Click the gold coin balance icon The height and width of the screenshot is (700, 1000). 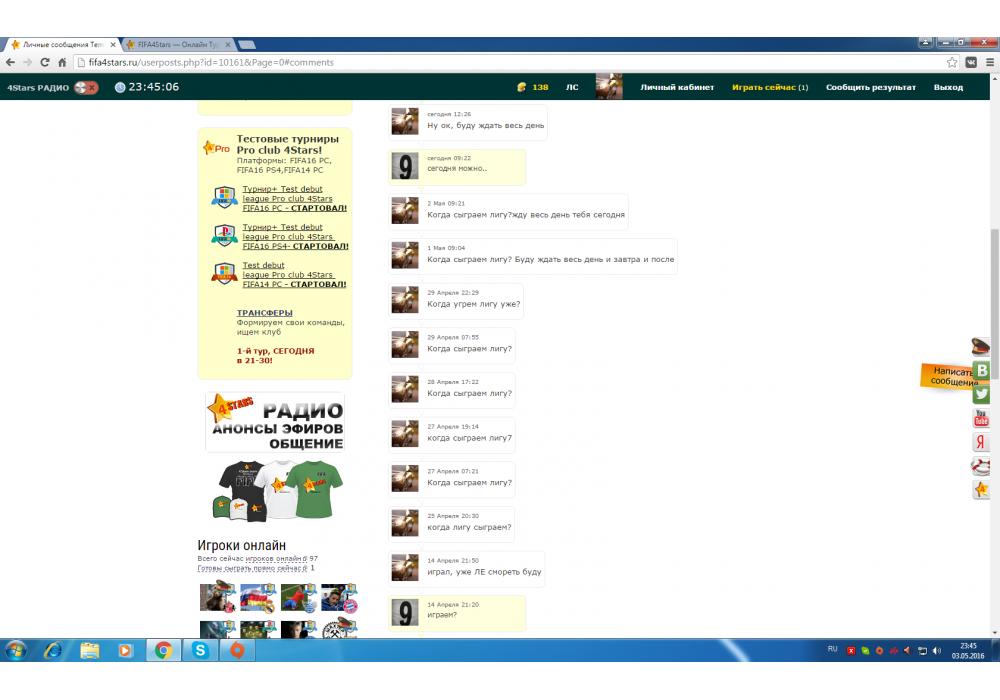(x=521, y=88)
